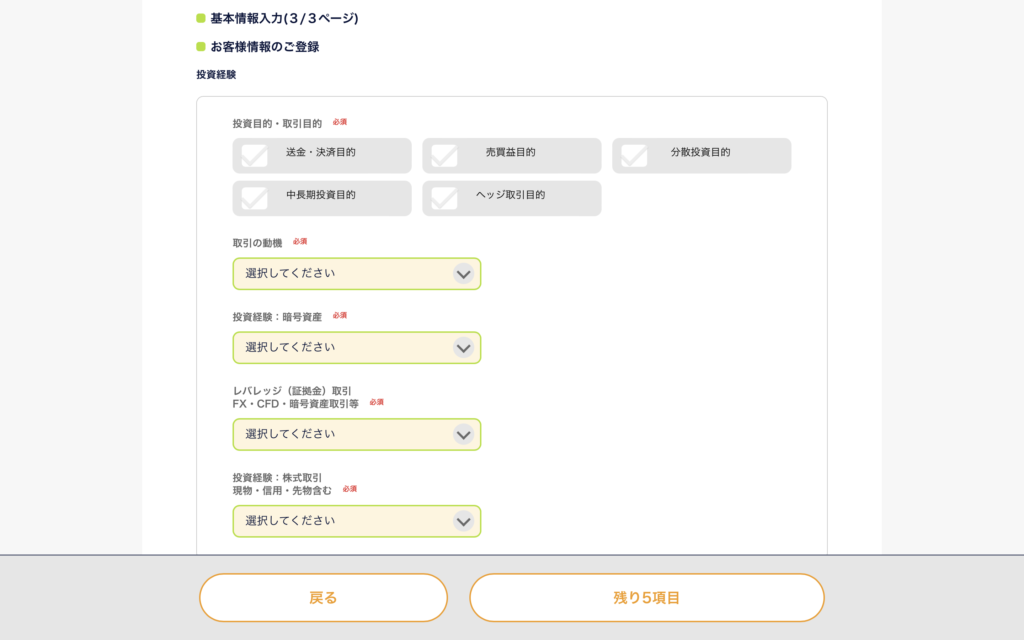Click the 分散投資目的 checkmark icon

tap(634, 155)
